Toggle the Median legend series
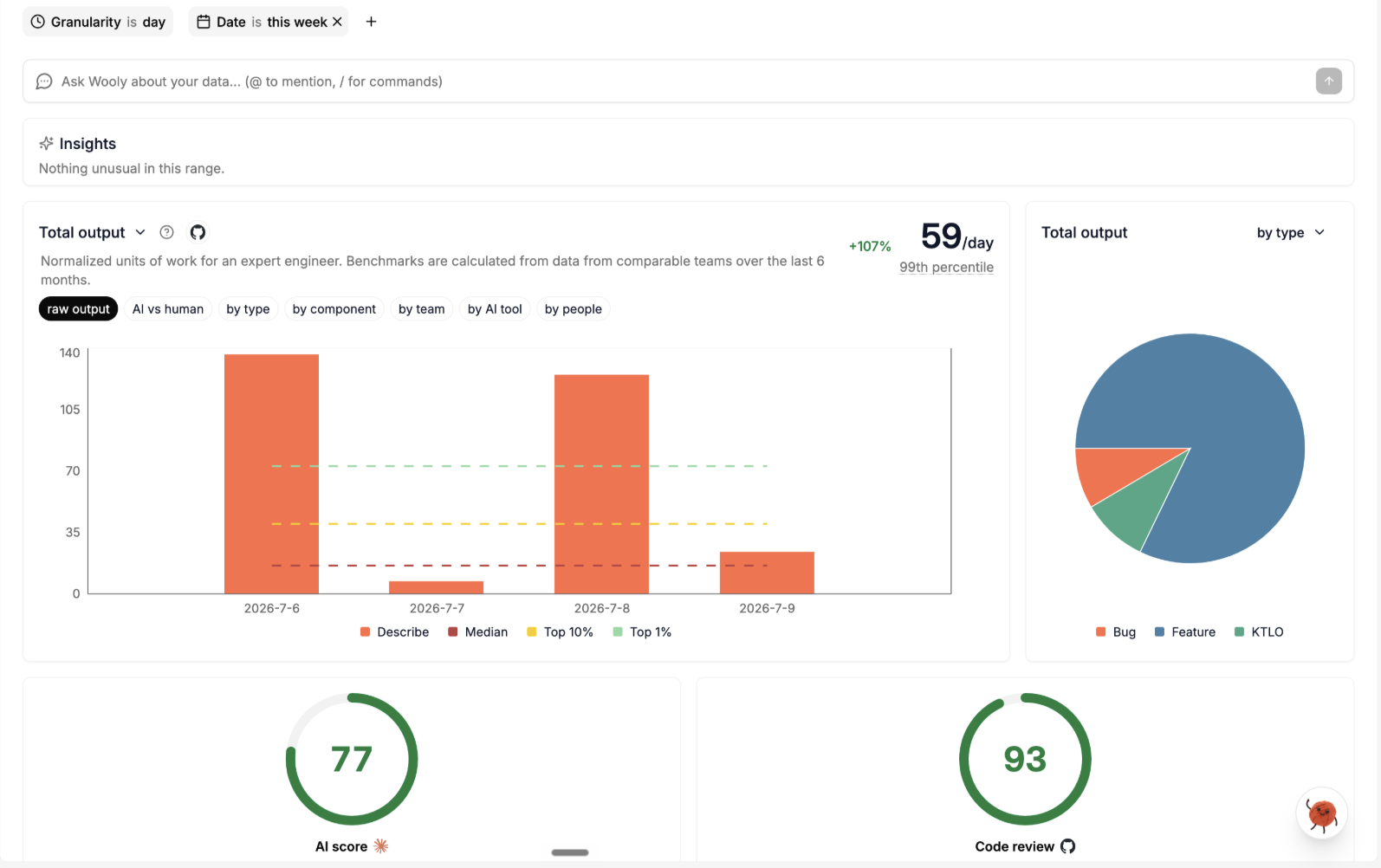The width and height of the screenshot is (1381, 868). click(478, 632)
